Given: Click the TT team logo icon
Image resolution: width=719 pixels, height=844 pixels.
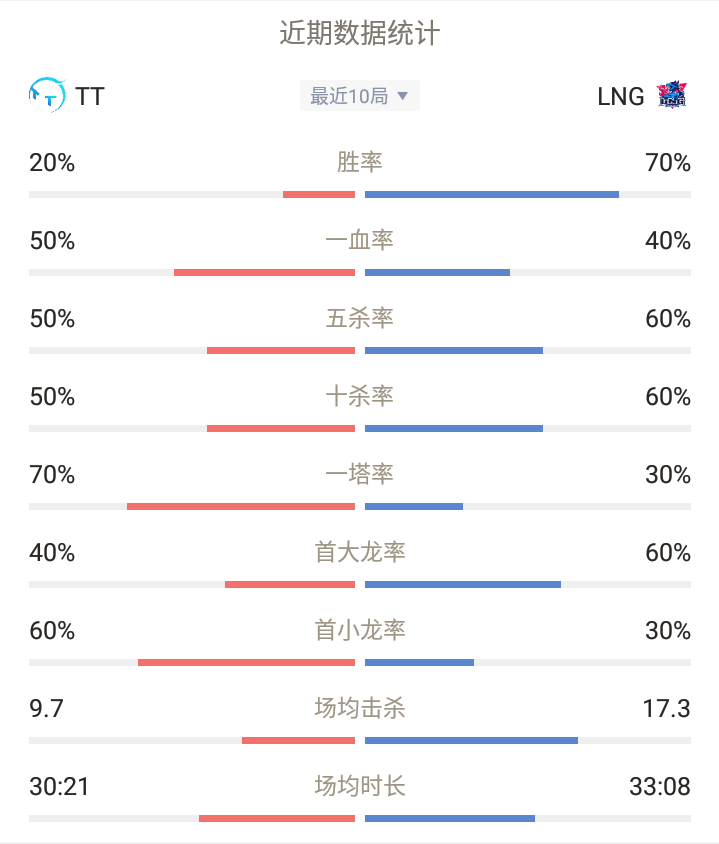Looking at the screenshot, I should click(47, 95).
